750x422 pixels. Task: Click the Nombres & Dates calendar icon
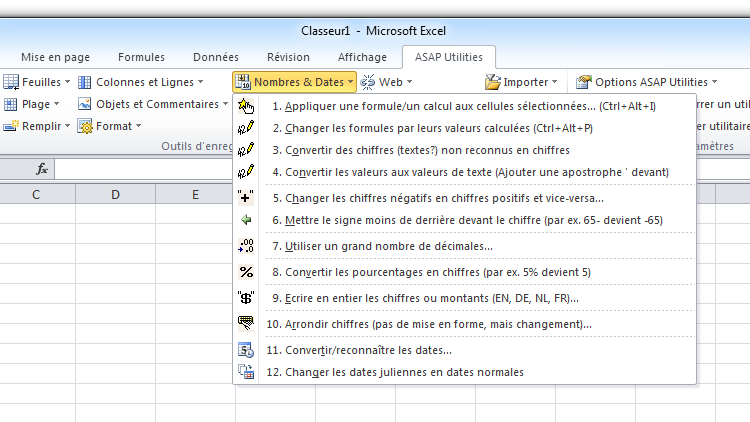click(x=243, y=82)
